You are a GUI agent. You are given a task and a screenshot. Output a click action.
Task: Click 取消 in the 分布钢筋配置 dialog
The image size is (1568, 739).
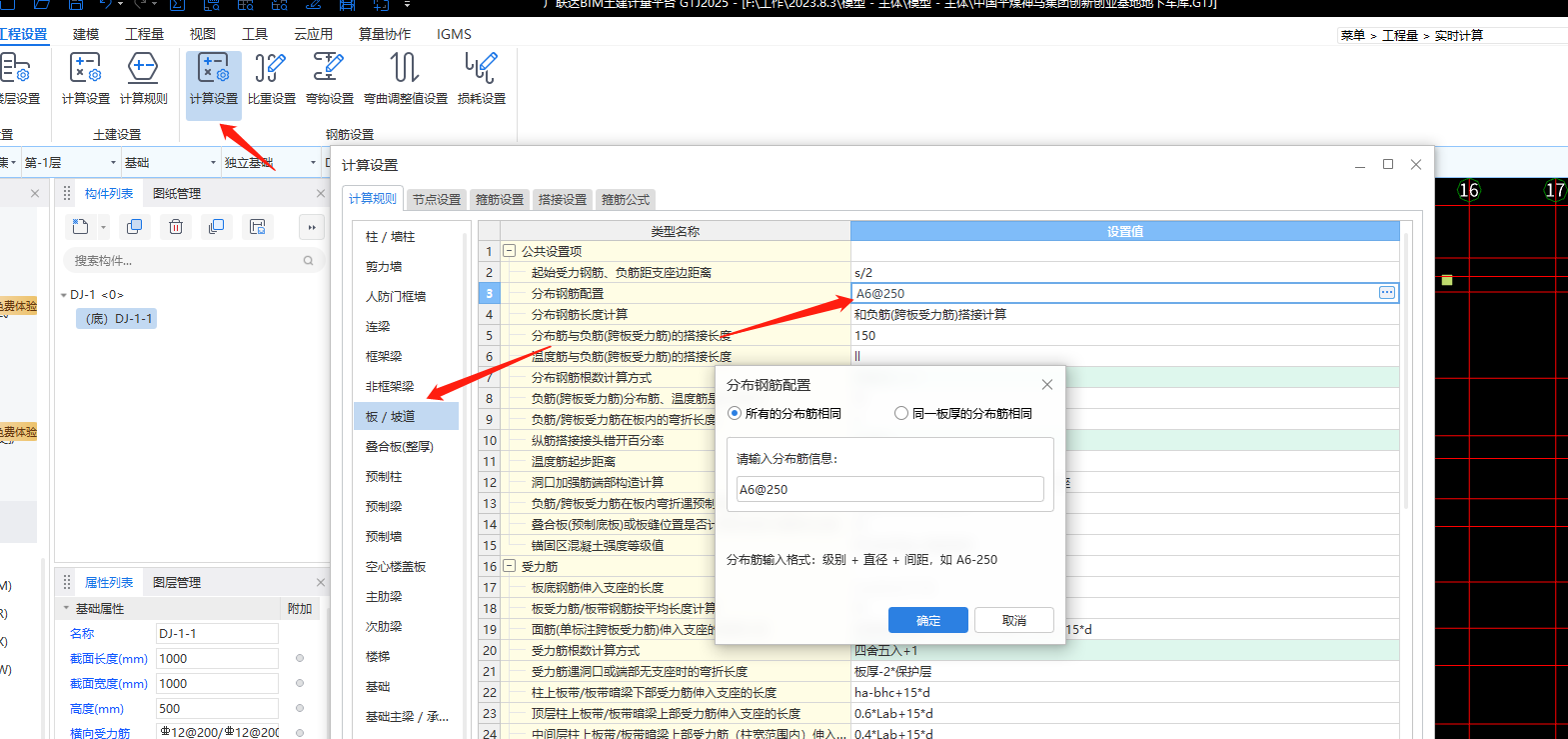click(1014, 620)
